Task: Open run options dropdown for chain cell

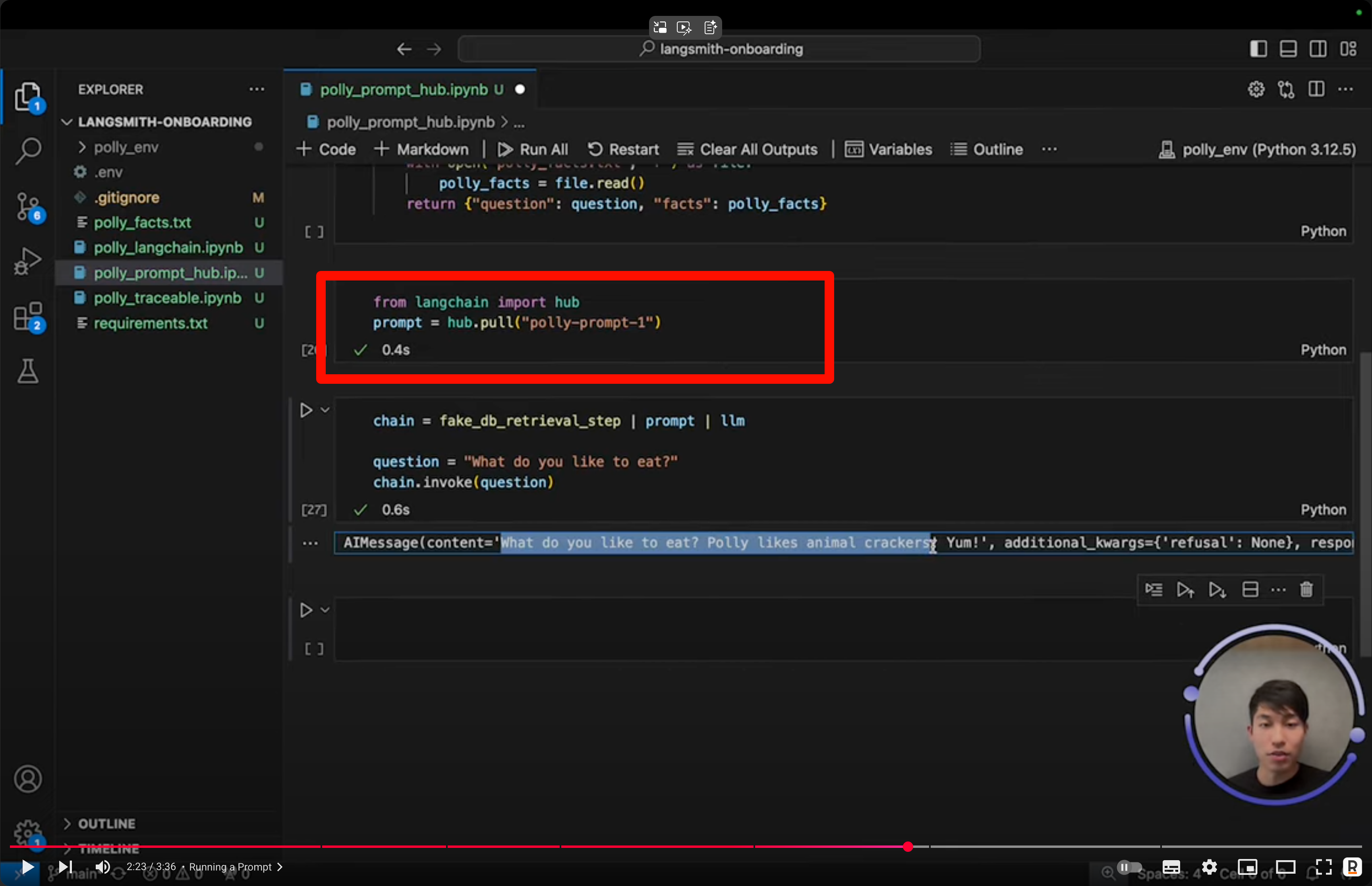Action: [325, 410]
